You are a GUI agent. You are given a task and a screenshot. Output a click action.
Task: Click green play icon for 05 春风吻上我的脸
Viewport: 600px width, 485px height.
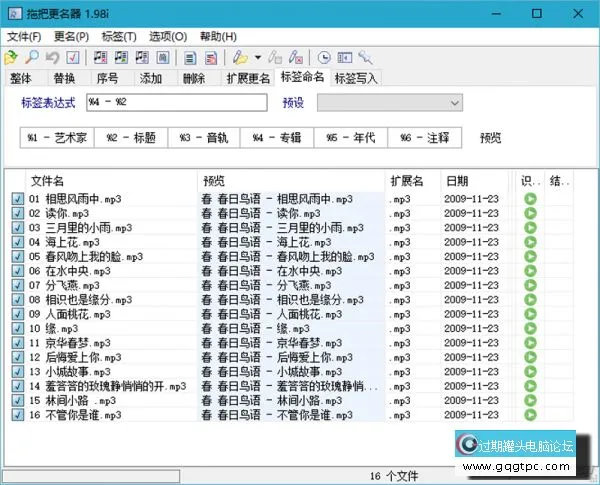[x=530, y=256]
